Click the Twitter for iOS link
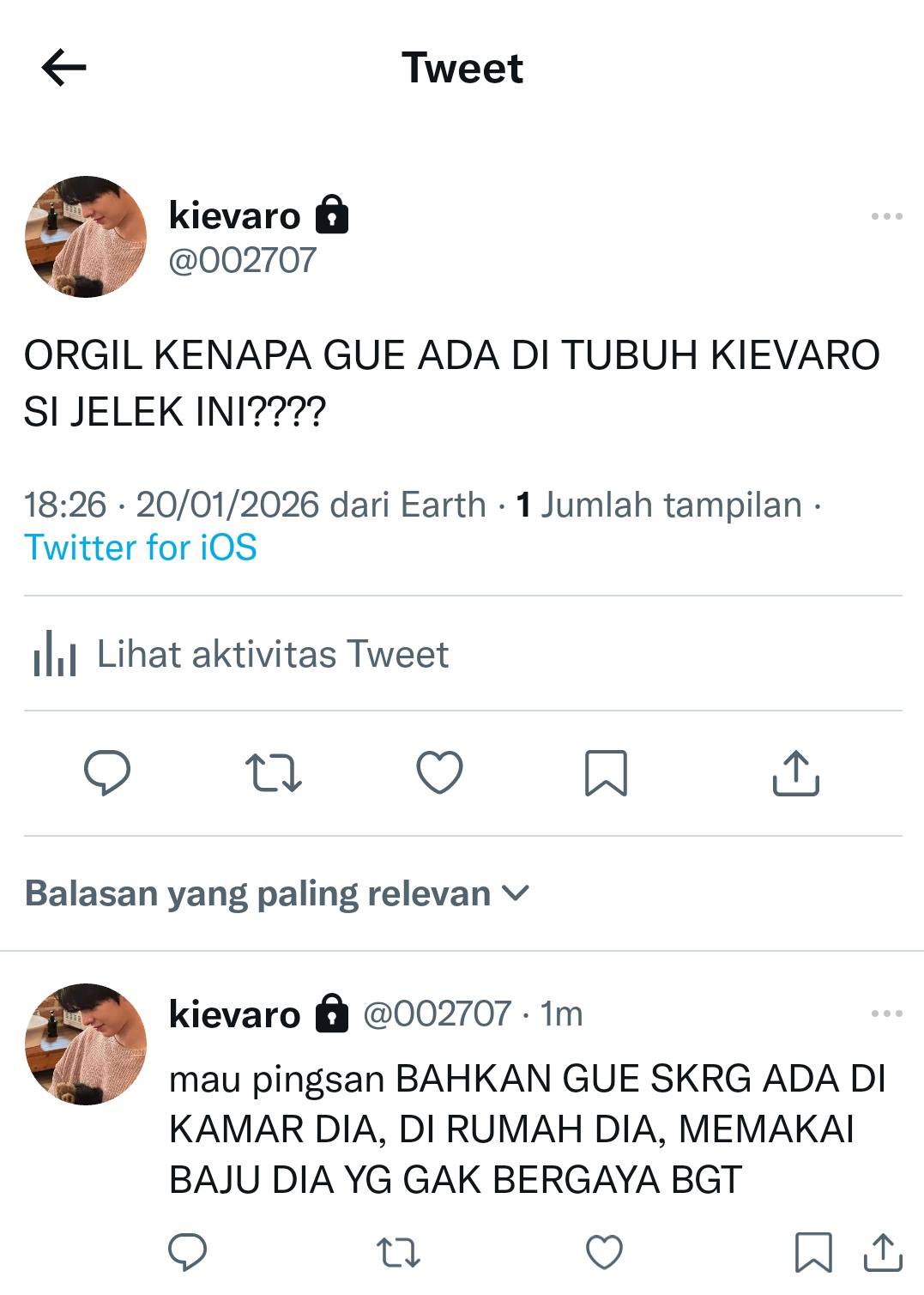924x1295 pixels. 141,548
